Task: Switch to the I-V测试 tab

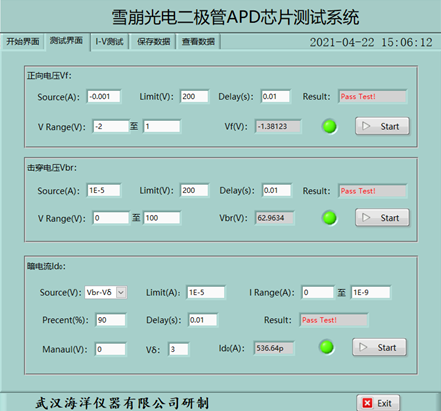Action: (x=109, y=42)
